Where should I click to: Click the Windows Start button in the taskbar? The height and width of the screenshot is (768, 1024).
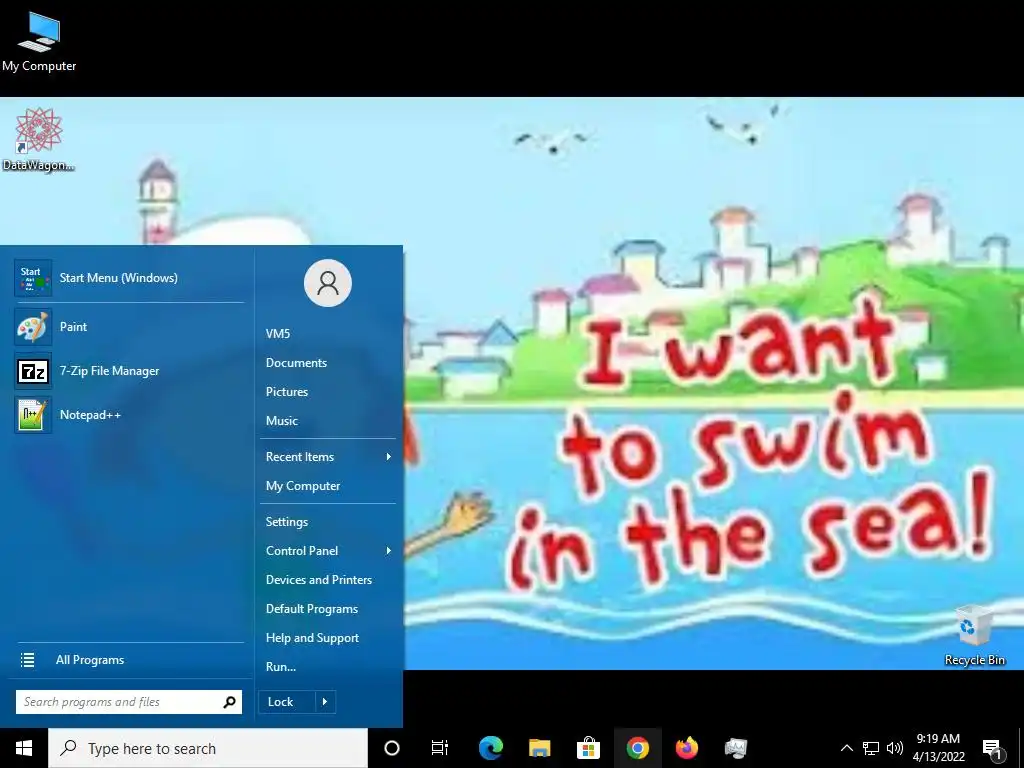coord(24,748)
